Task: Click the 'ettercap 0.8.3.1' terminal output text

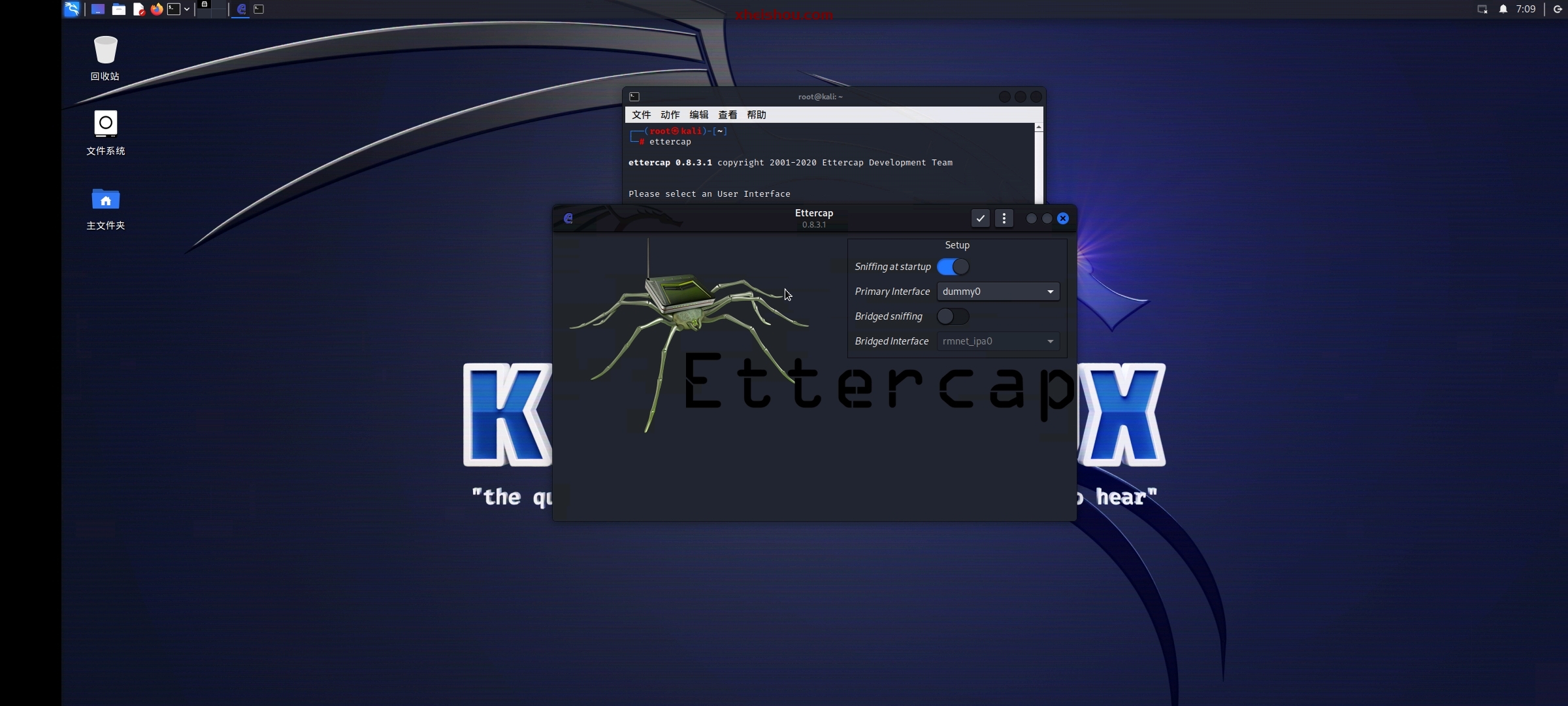Action: tap(670, 163)
